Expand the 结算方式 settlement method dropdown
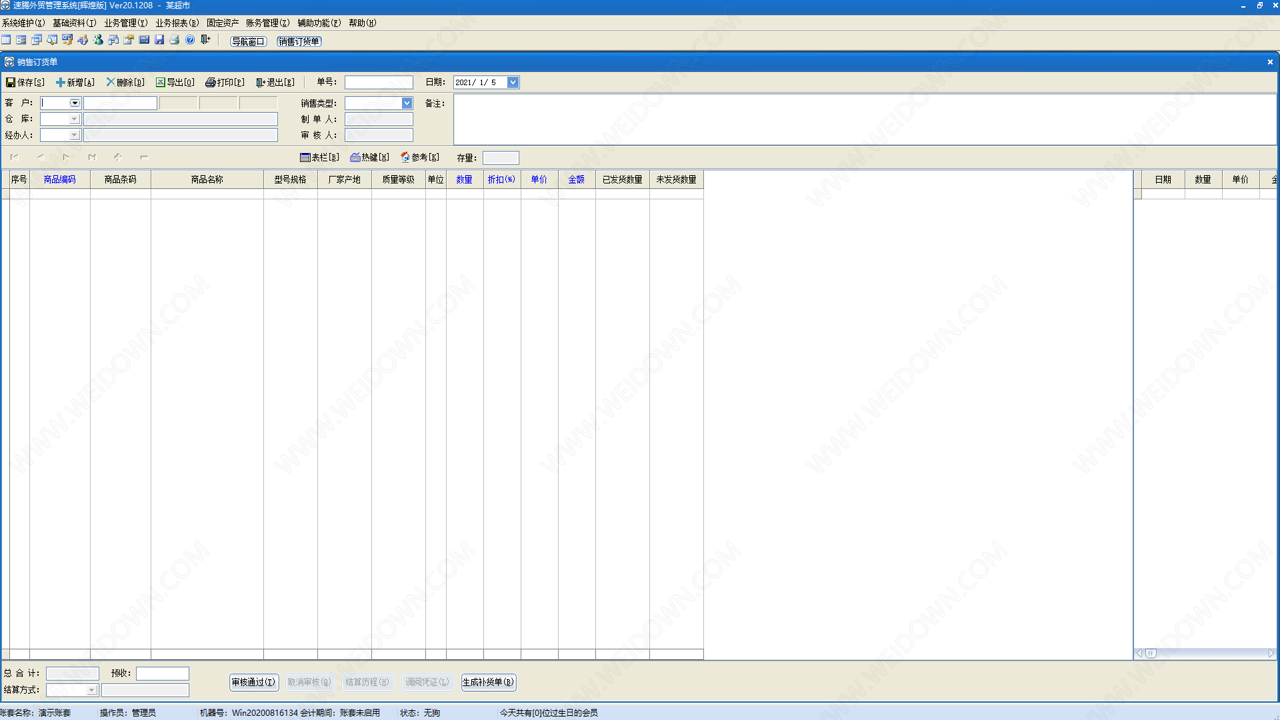This screenshot has height=720, width=1280. [x=92, y=690]
